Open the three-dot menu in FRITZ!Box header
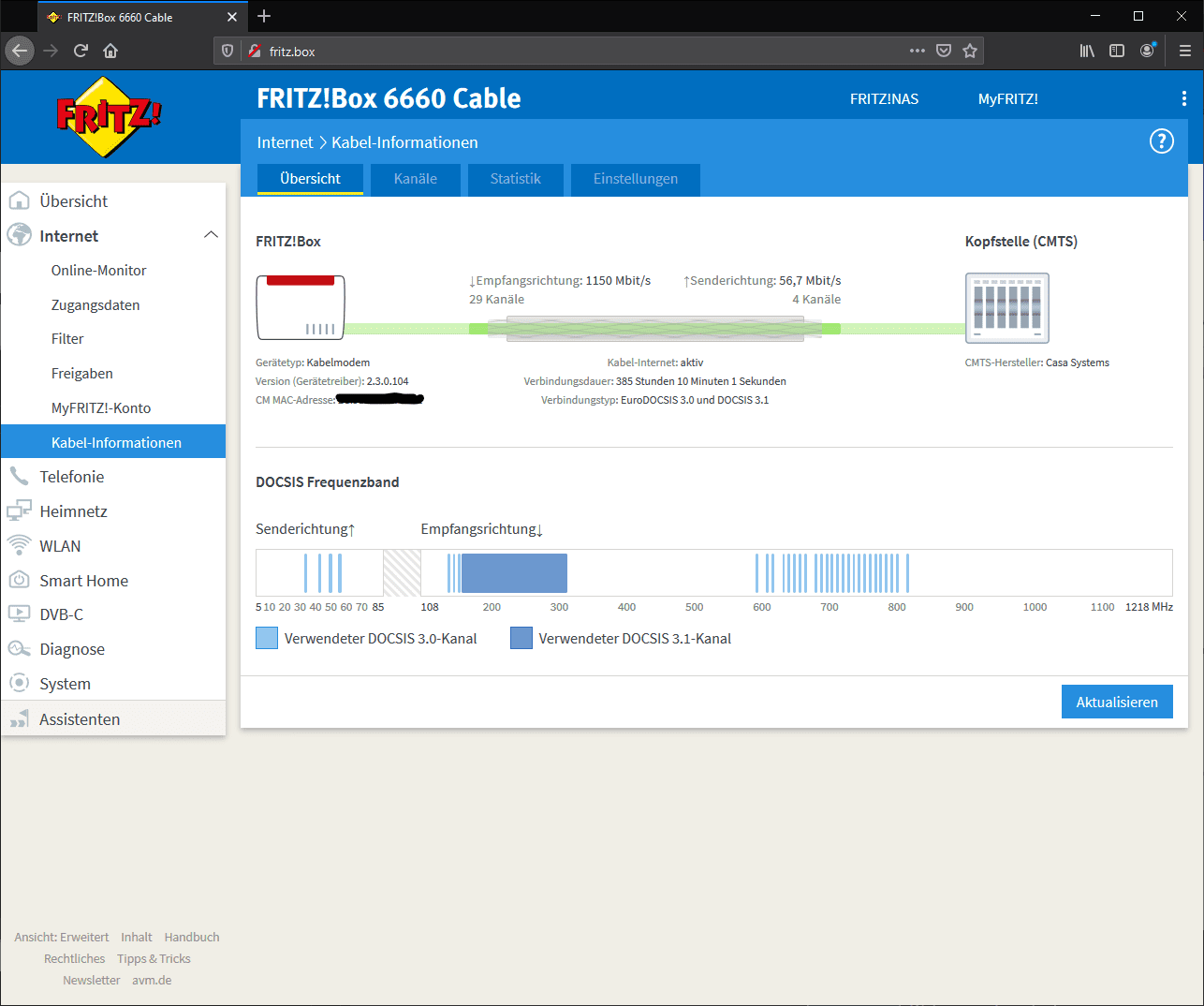The image size is (1204, 1006). (1183, 98)
